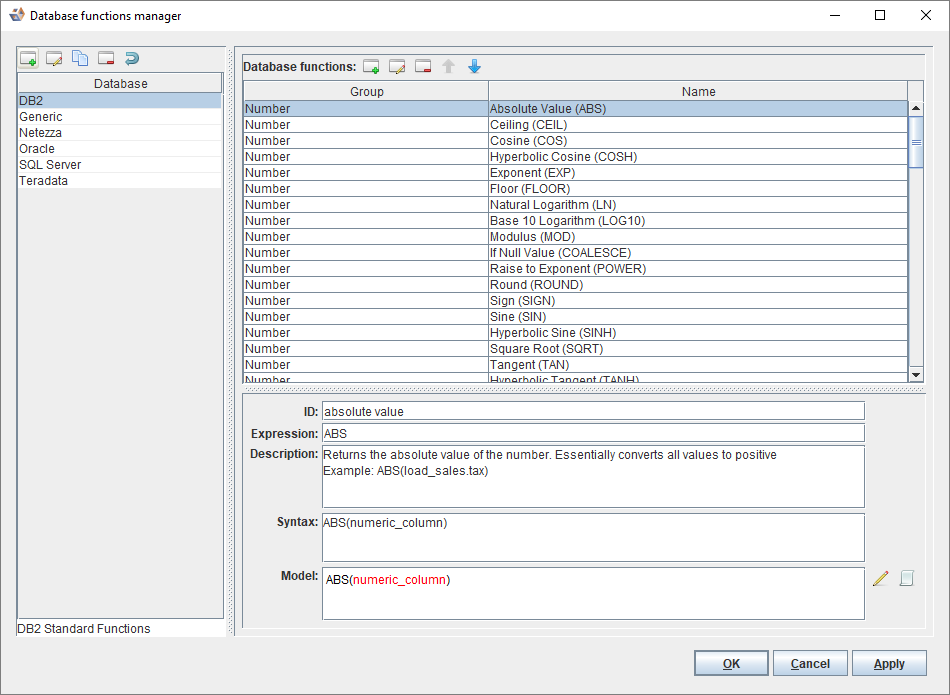Screen dimensions: 950x695
Task: Click the delete database function icon
Action: [423, 67]
